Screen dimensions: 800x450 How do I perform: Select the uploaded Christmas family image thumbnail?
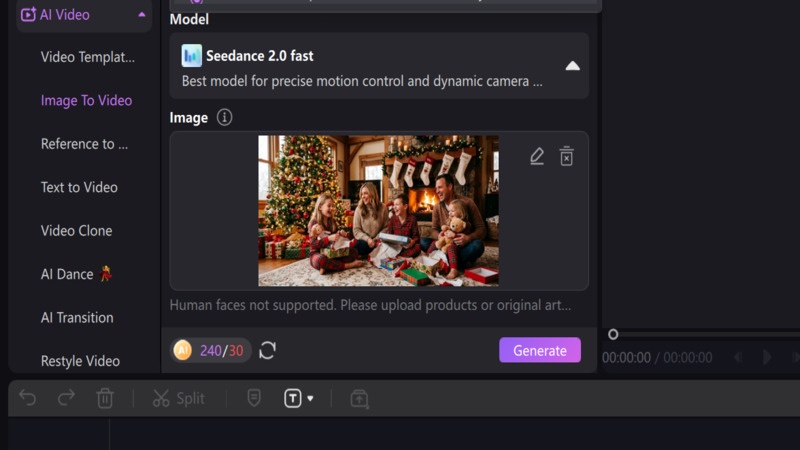point(378,210)
